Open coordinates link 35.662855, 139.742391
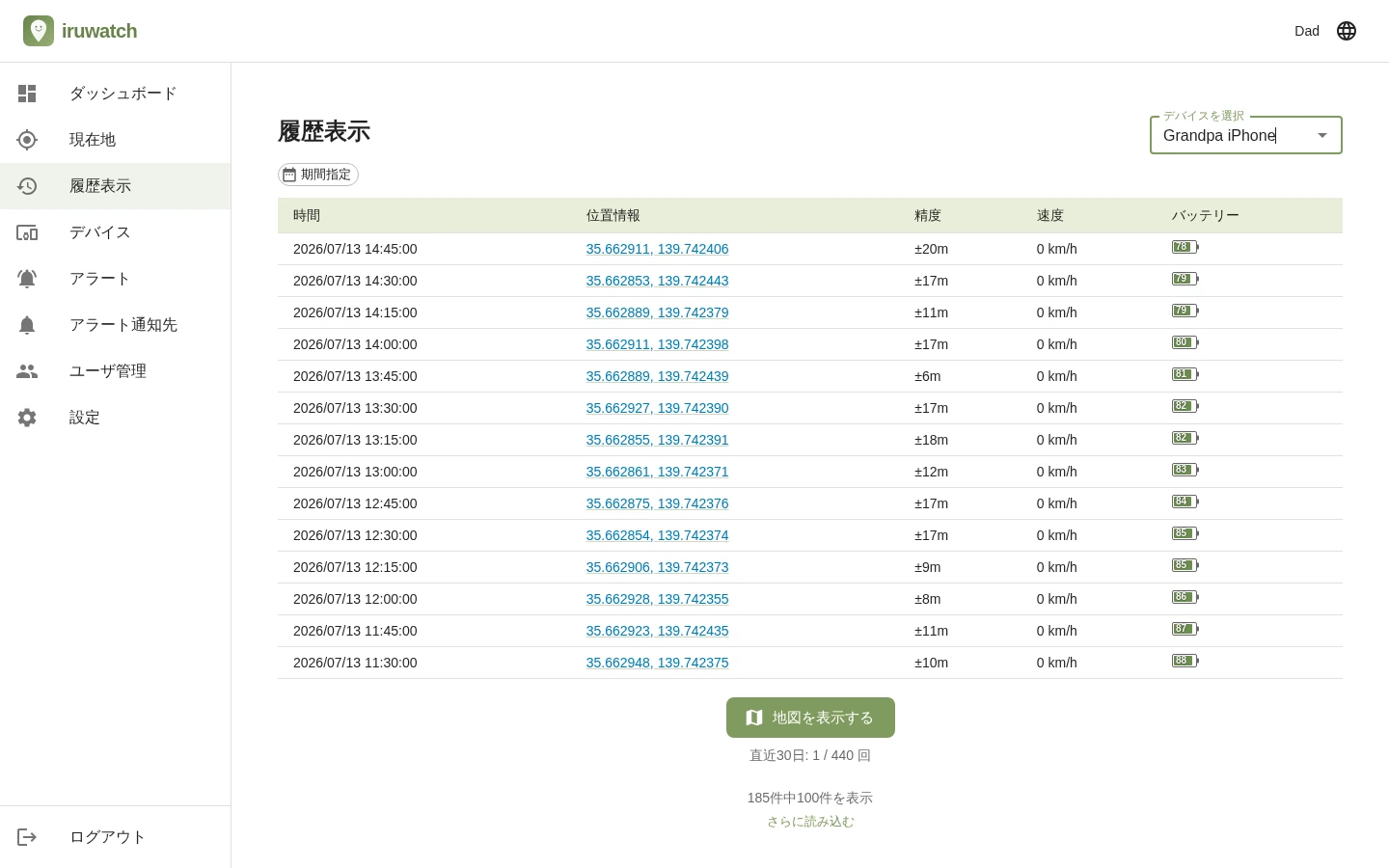The image size is (1389, 868). [x=658, y=440]
